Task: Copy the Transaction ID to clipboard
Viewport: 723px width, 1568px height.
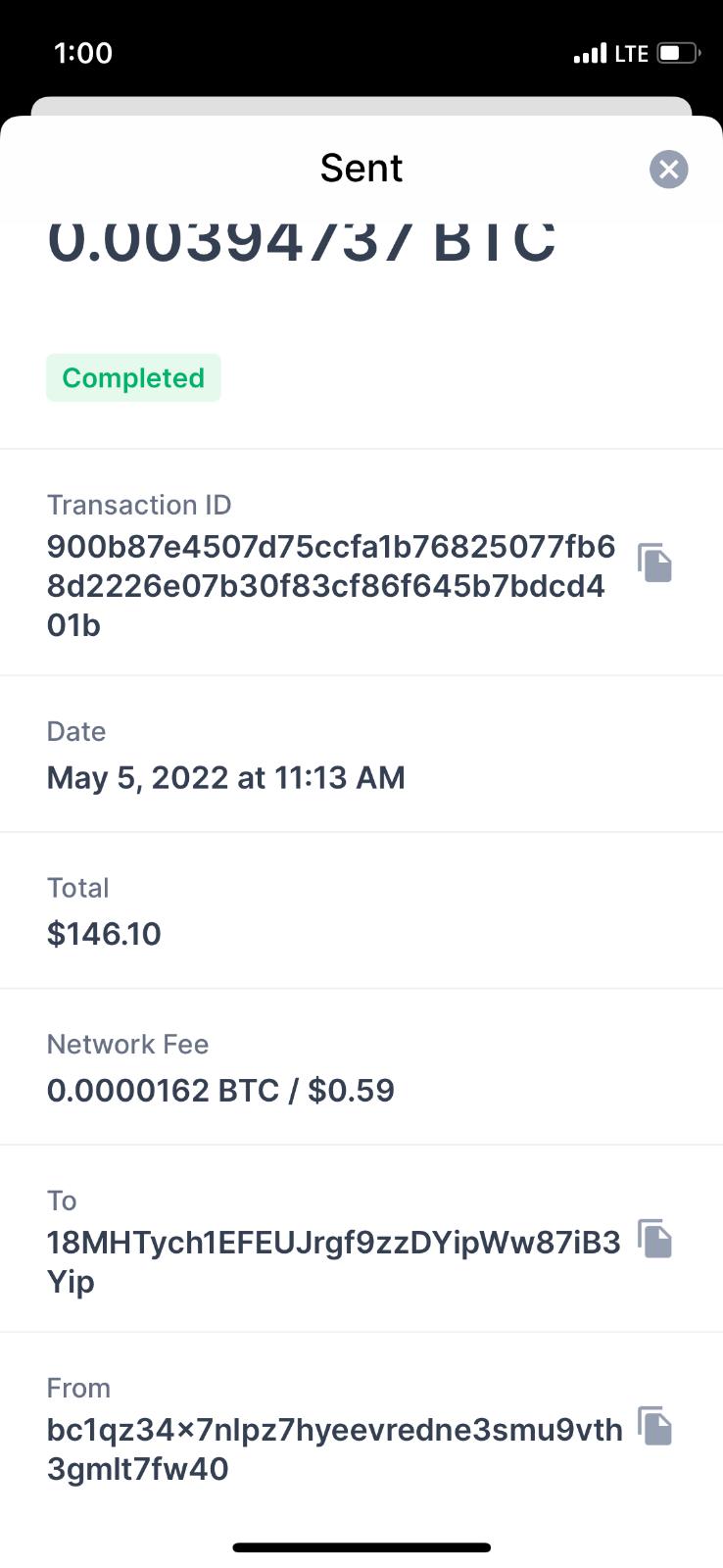Action: point(655,563)
